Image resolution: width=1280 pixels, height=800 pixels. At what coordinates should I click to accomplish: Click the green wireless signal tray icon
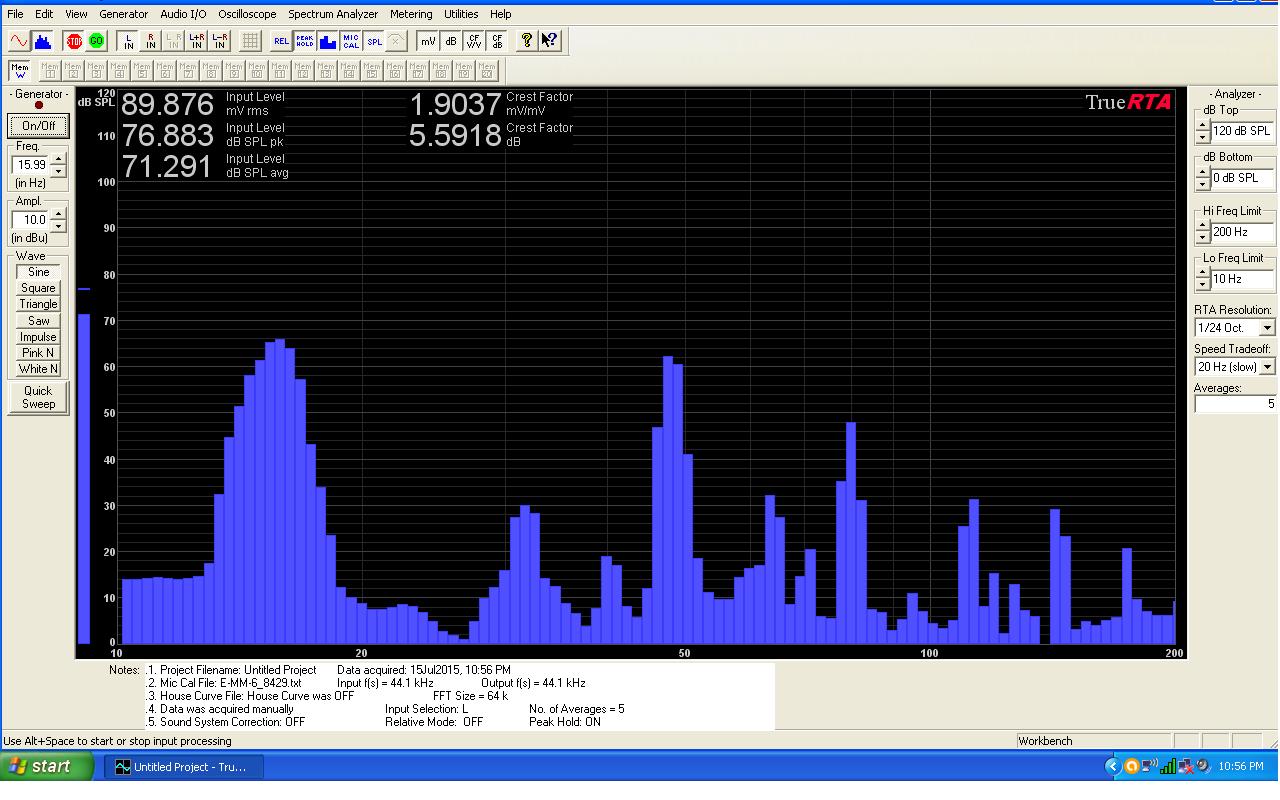[x=1167, y=767]
